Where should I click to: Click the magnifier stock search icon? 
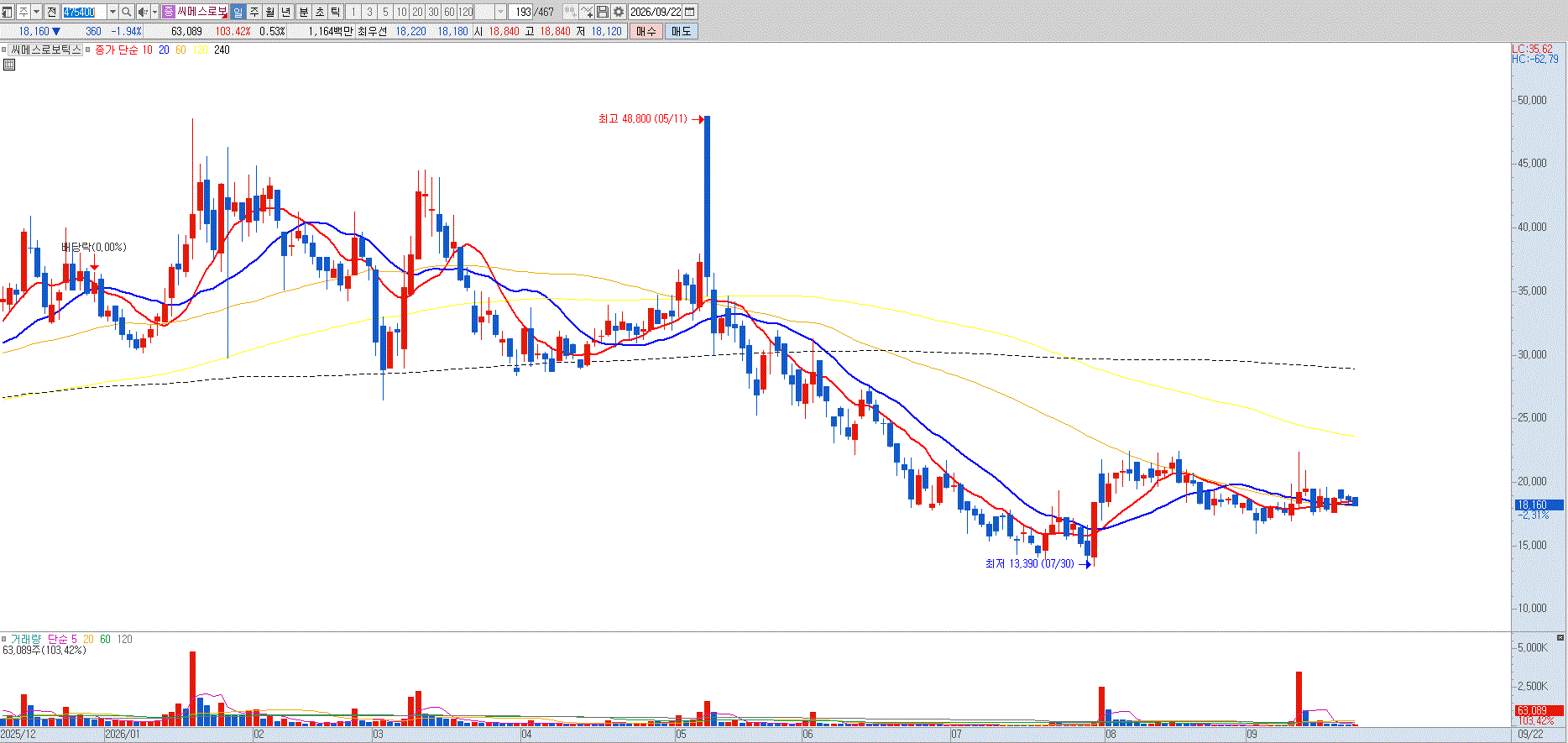126,12
